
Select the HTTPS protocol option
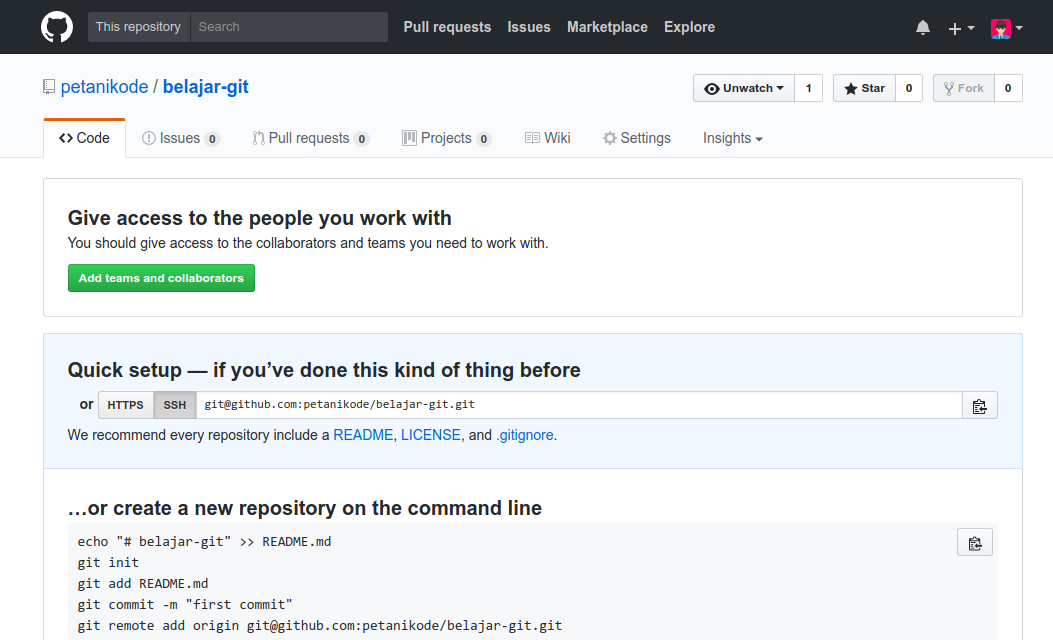point(125,405)
